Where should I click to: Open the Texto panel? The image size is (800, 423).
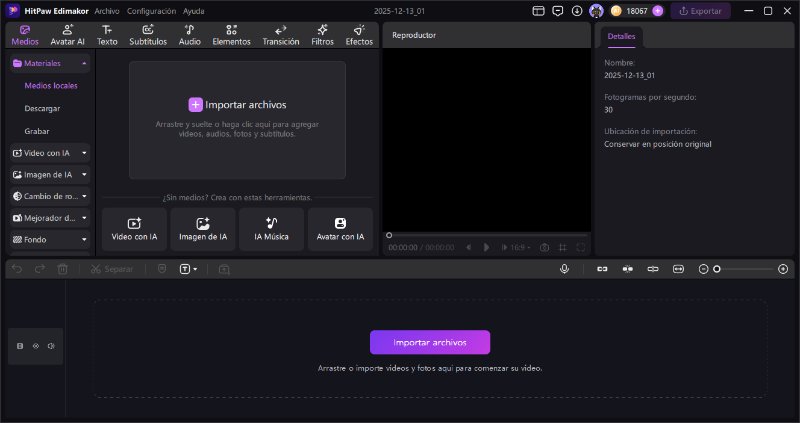coord(107,35)
